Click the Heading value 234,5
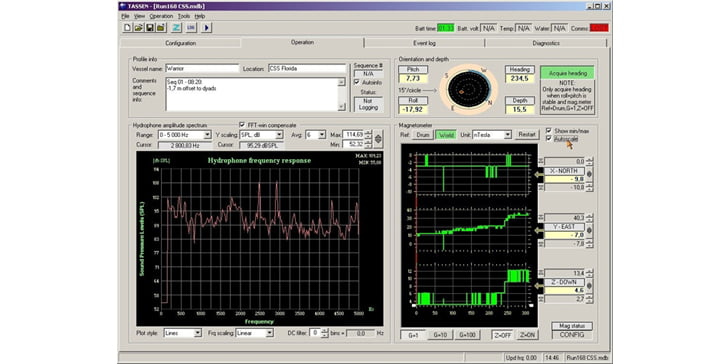 520,78
